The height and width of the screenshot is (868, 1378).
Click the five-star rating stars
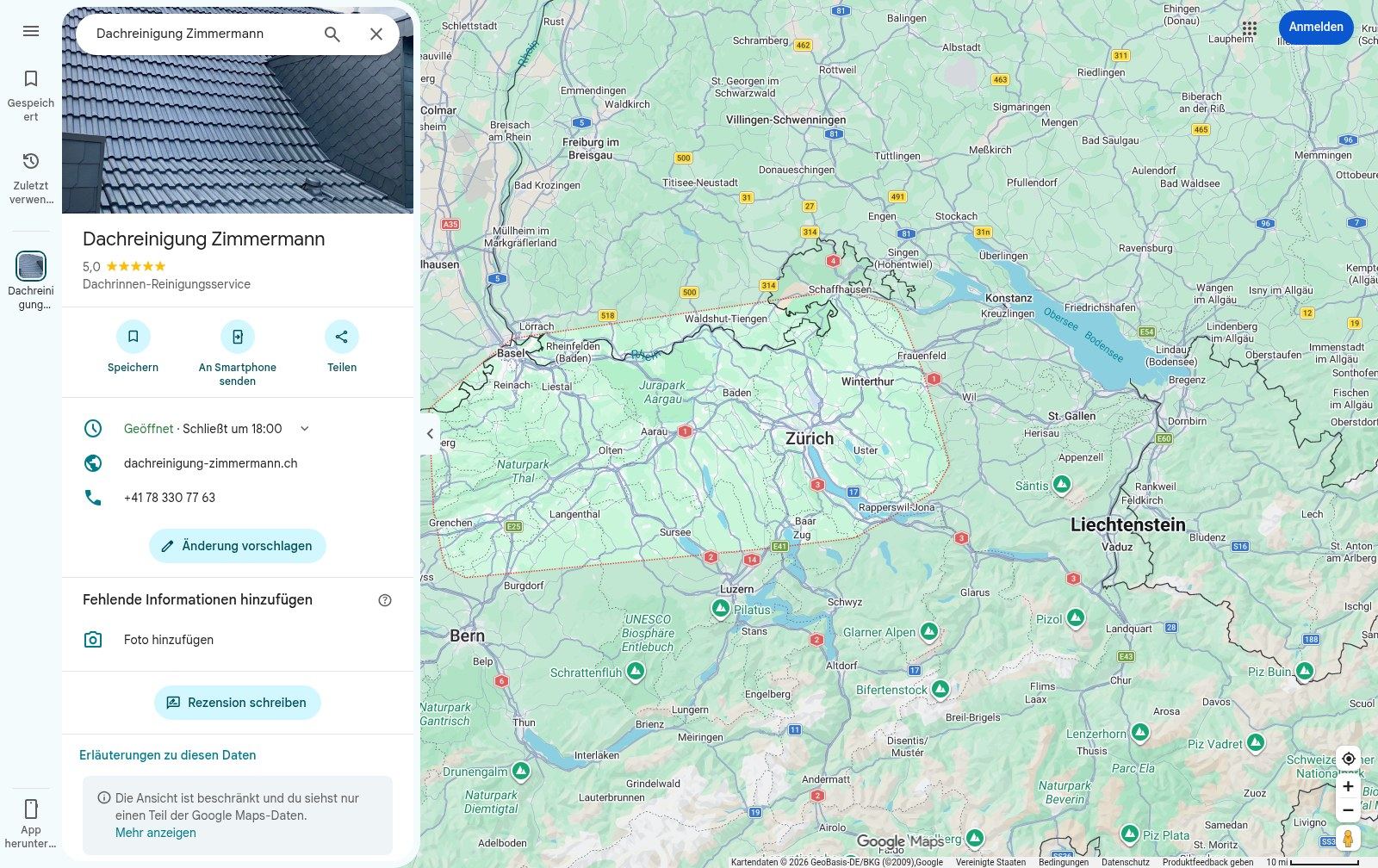pyautogui.click(x=136, y=267)
